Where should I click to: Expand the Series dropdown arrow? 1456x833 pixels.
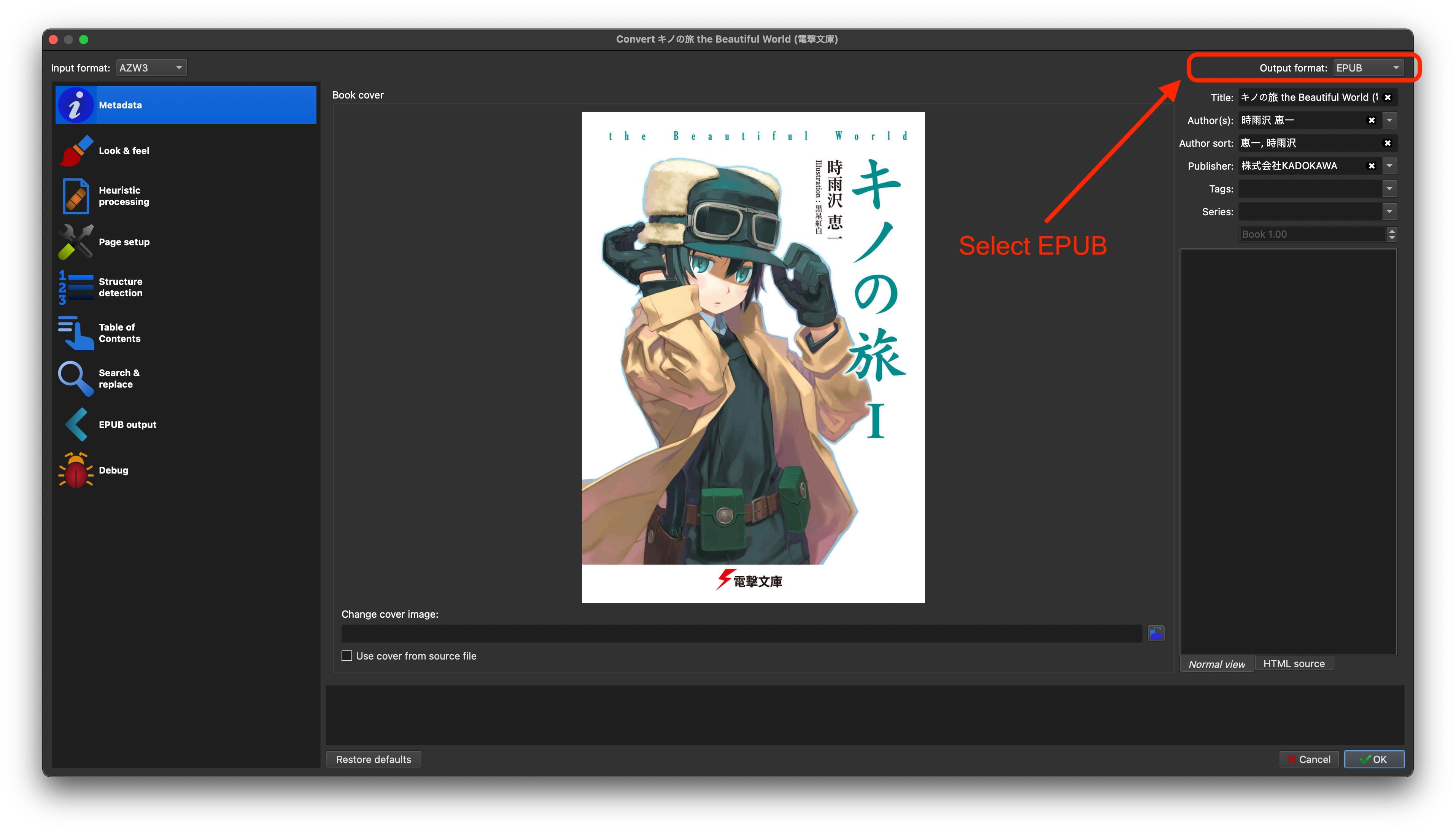1390,212
